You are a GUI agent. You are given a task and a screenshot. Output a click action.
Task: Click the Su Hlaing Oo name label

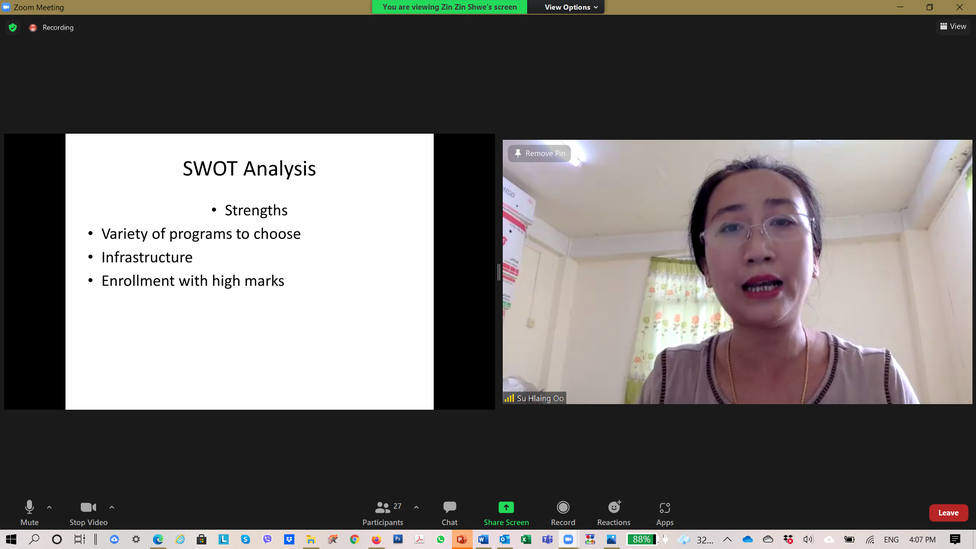[535, 398]
